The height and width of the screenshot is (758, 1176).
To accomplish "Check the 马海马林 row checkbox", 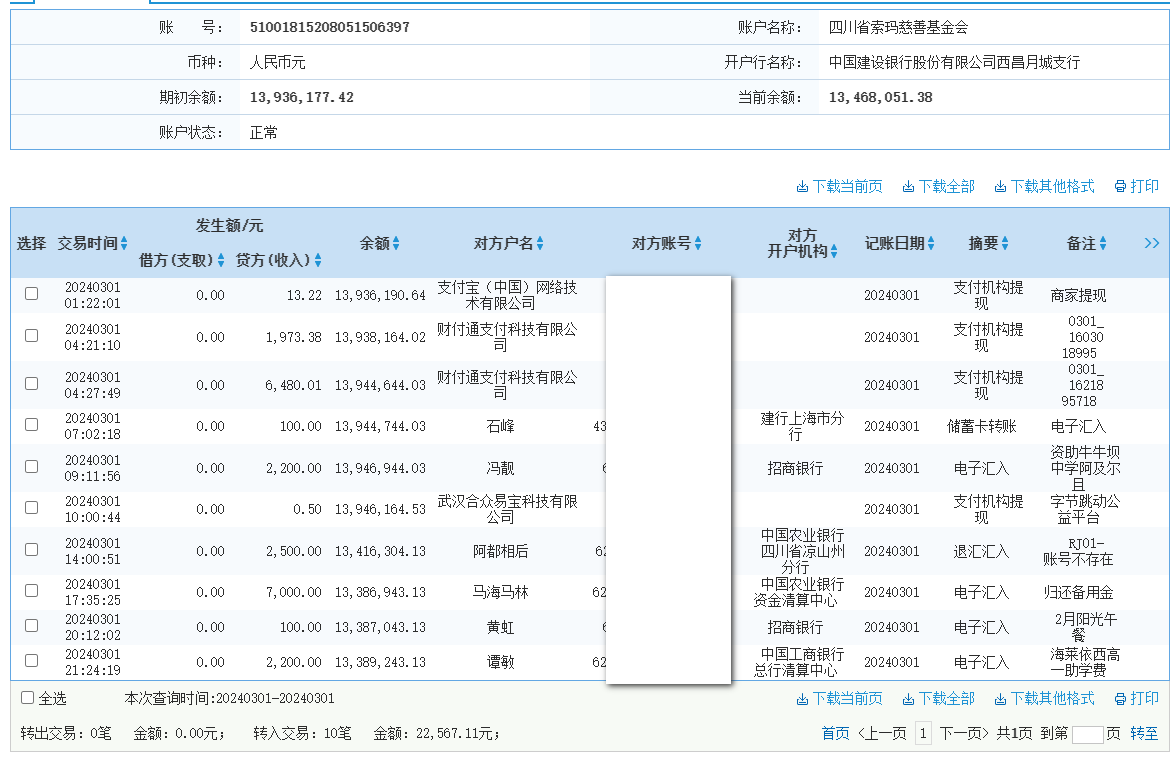I will click(x=32, y=591).
